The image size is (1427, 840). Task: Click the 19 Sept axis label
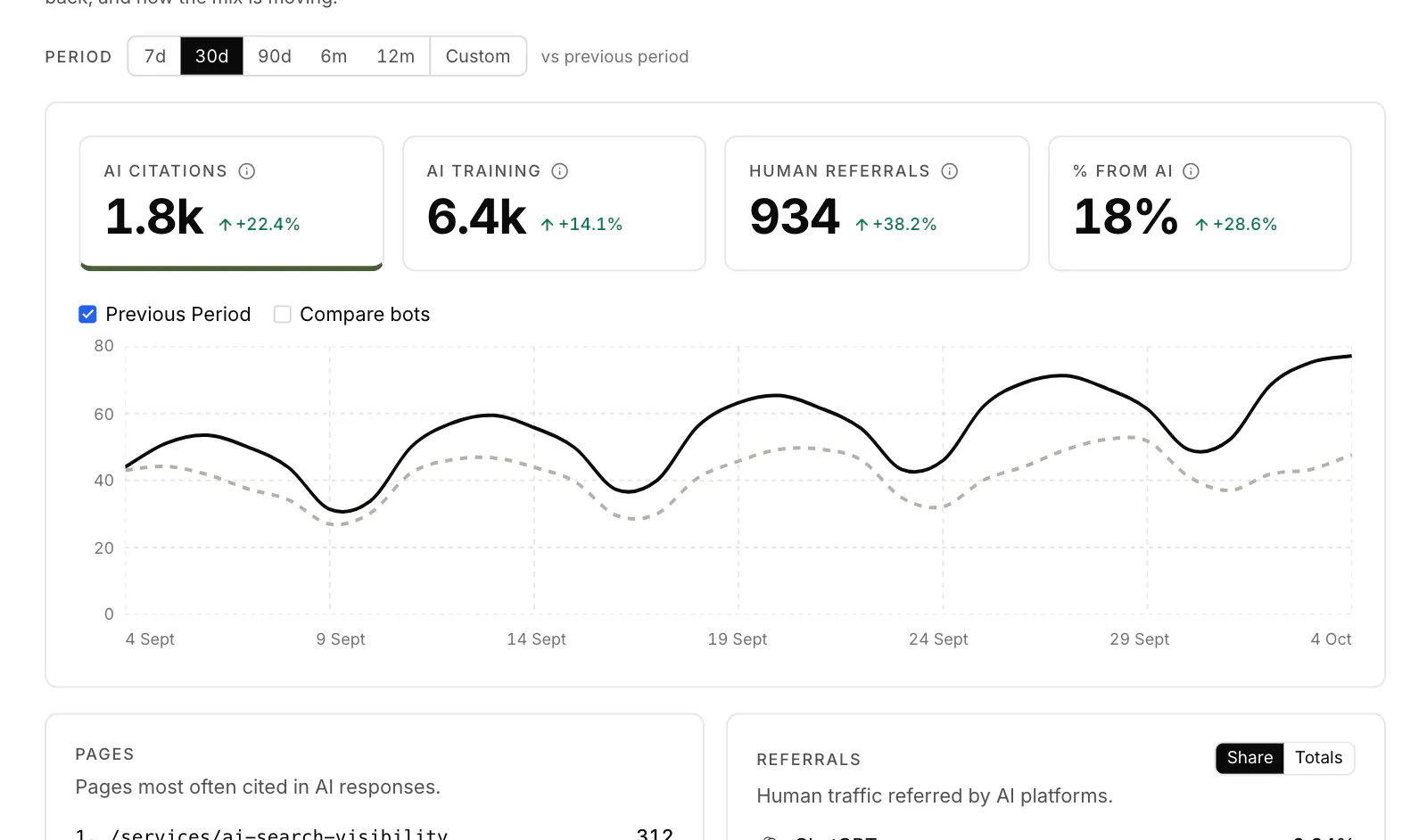(738, 639)
